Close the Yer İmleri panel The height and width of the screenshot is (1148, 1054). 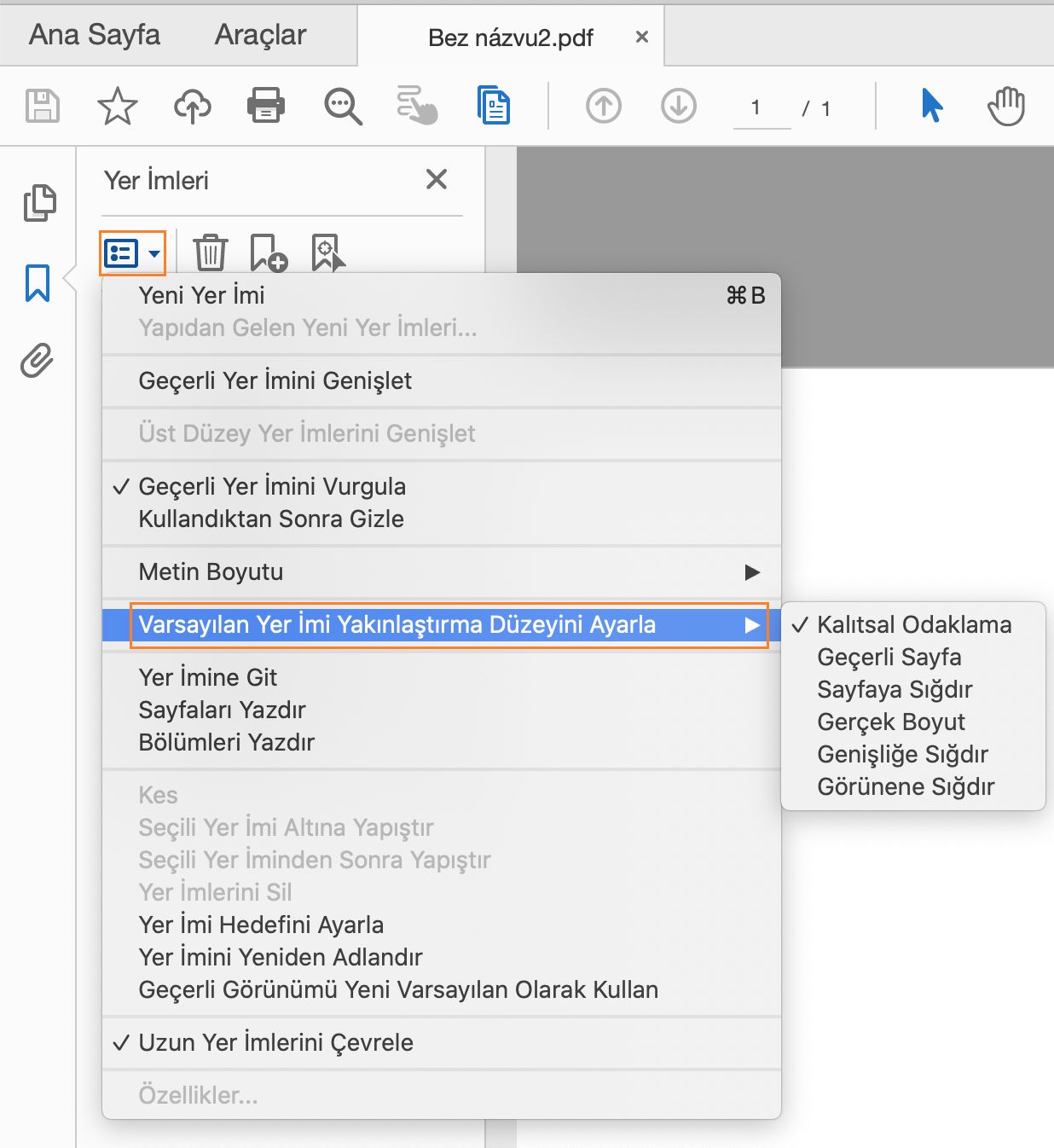click(437, 179)
